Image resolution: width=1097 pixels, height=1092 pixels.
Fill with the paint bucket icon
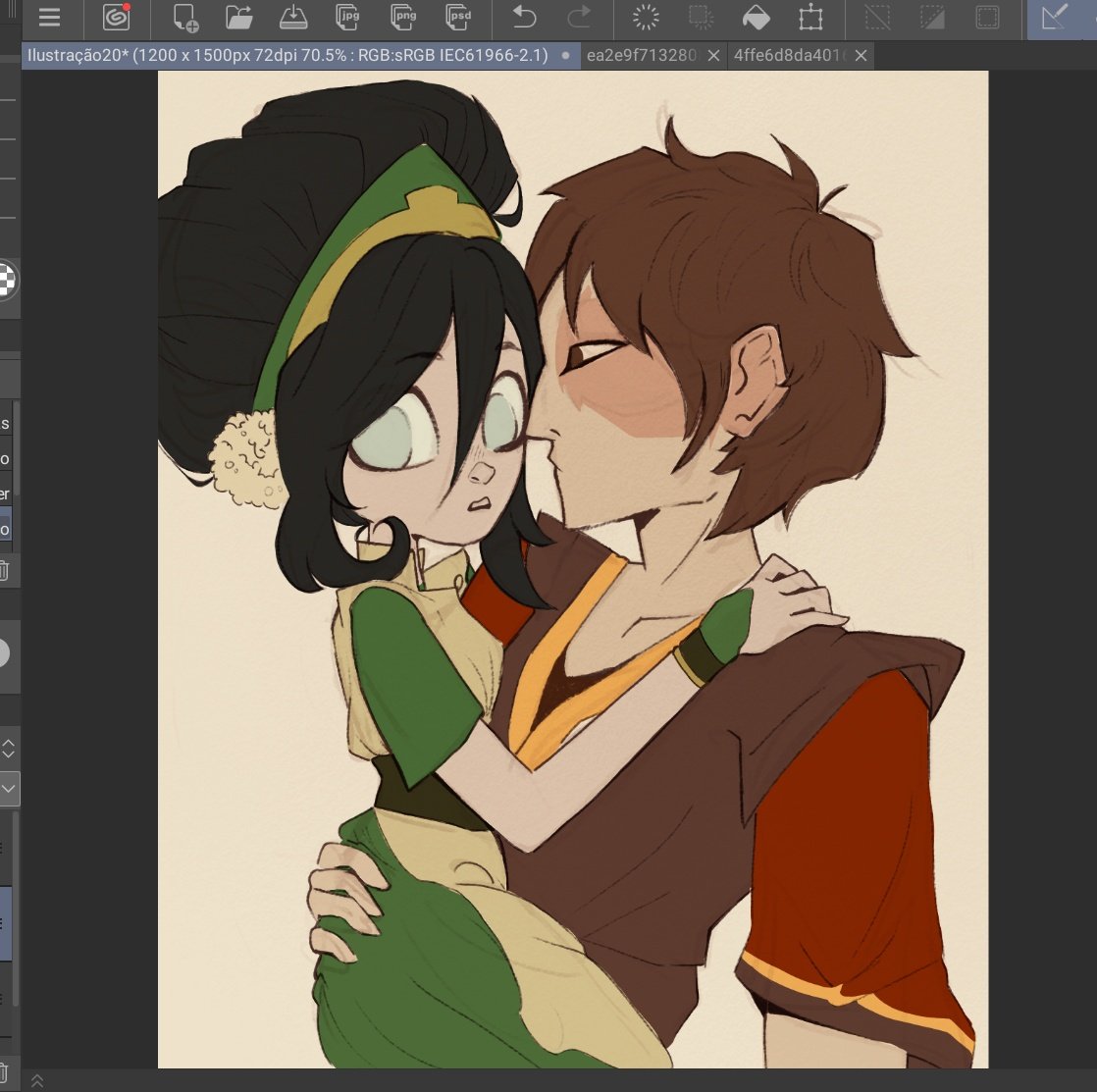756,18
